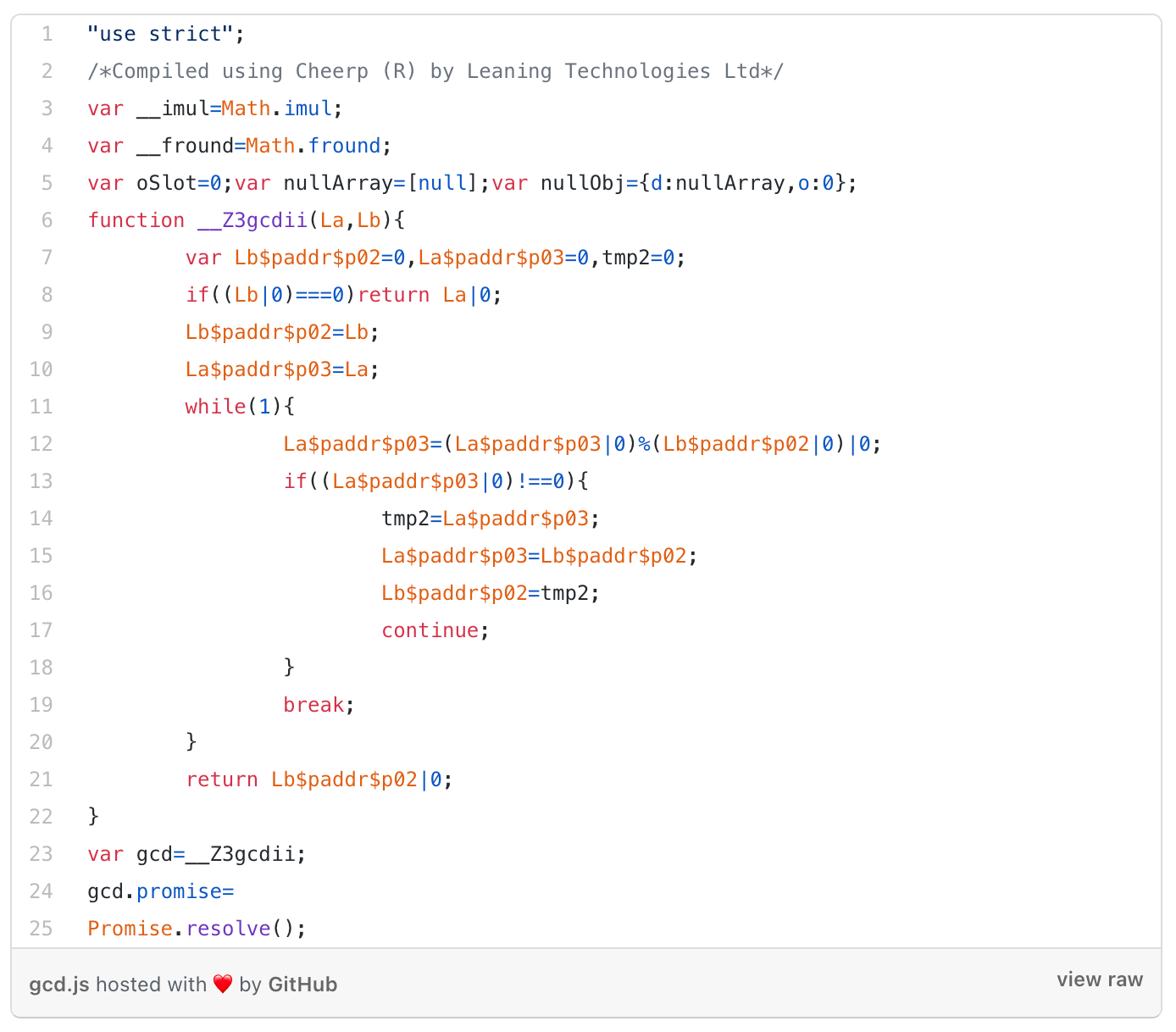Click the Cheerp compiler comment on line 2
The height and width of the screenshot is (1032, 1176).
(435, 71)
